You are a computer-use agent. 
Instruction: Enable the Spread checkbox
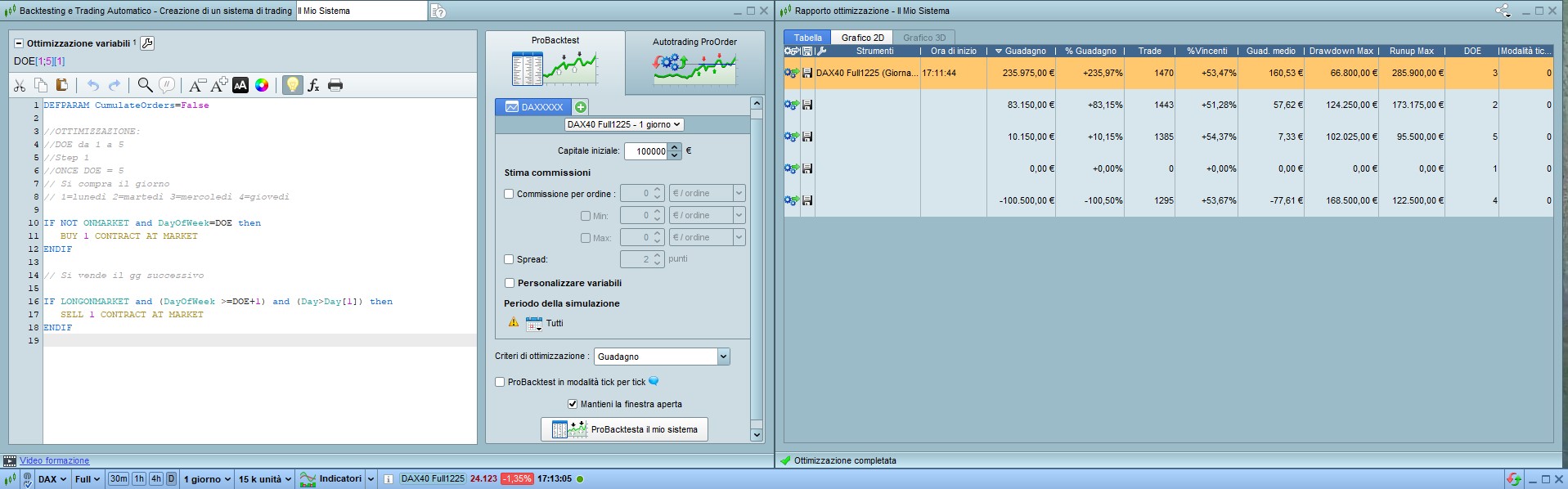[x=509, y=259]
